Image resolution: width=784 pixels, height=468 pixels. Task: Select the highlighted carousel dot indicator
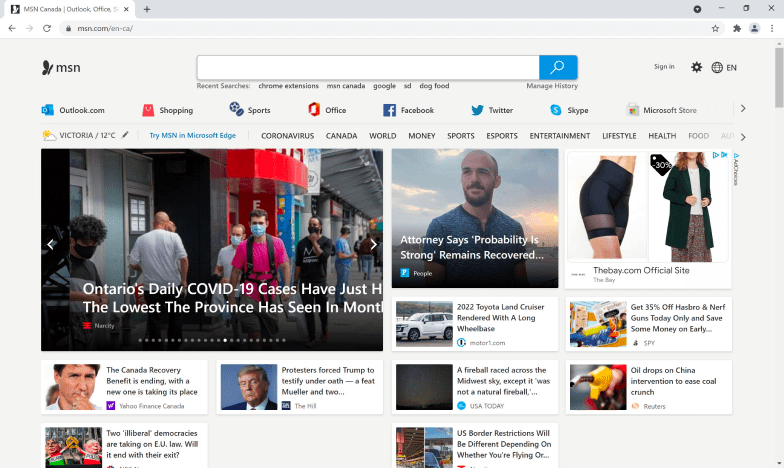(225, 340)
